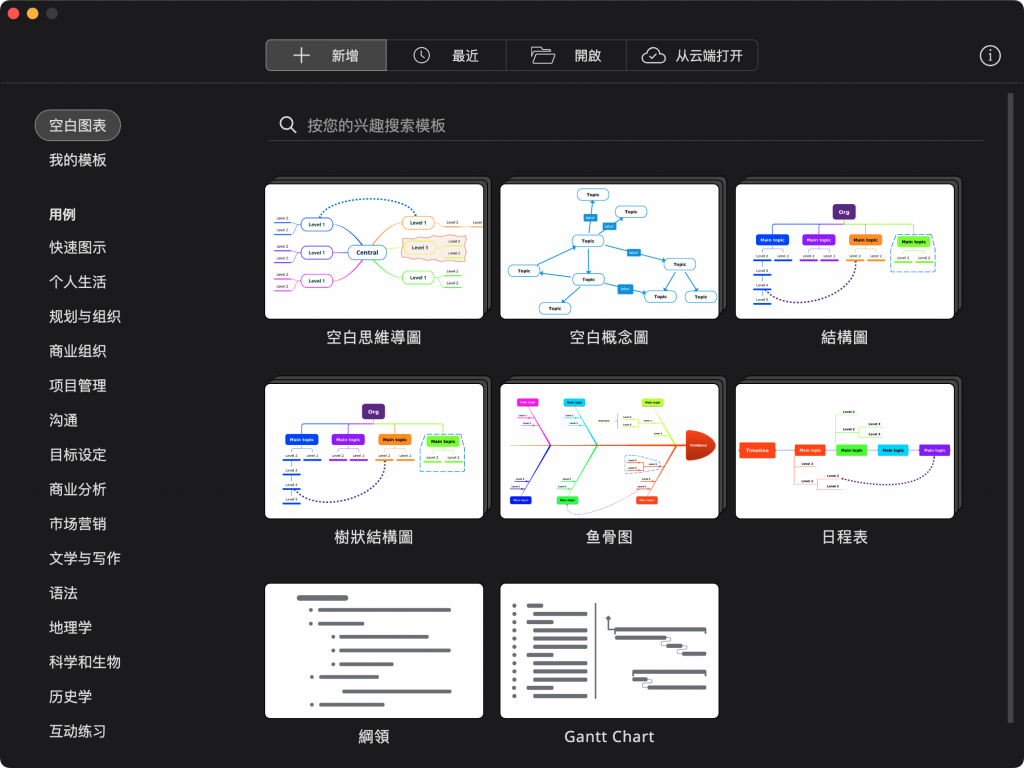Screen dimensions: 1024x768
Task: Open app information via the ⓘ icon
Action: click(990, 56)
